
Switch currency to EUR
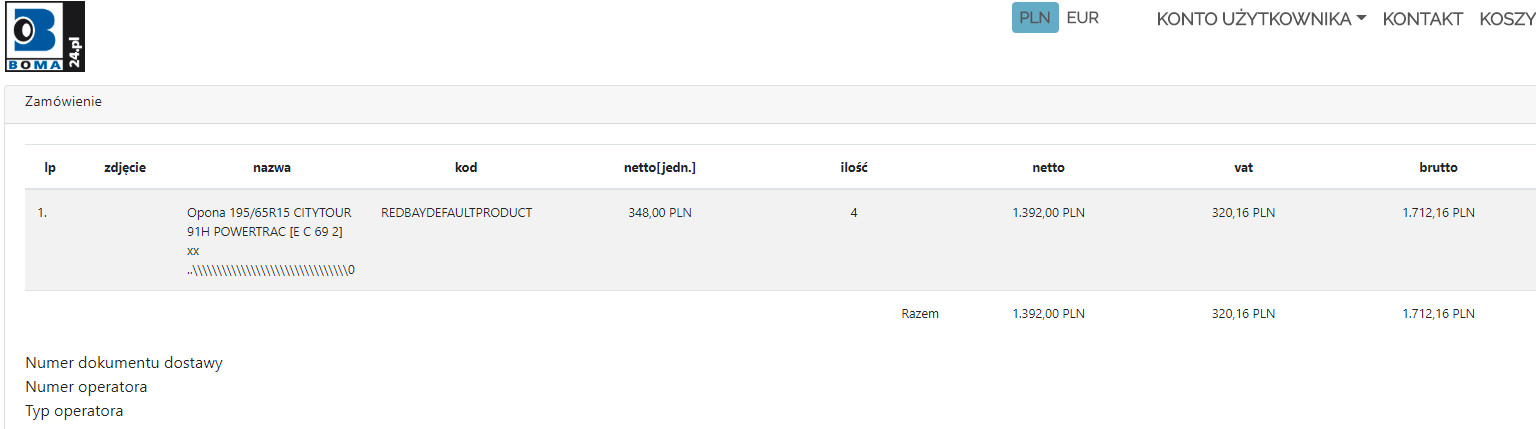point(1082,18)
